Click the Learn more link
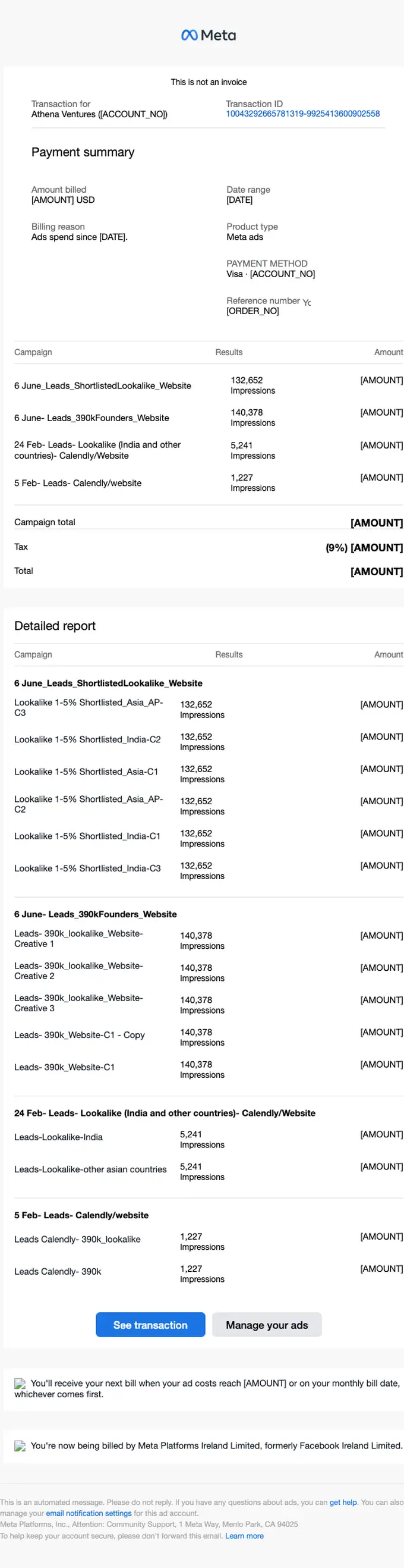This screenshot has width=404, height=1568. (x=244, y=1535)
